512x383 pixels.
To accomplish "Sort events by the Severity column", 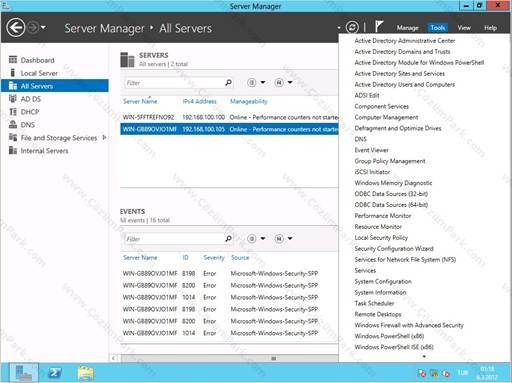I will pyautogui.click(x=214, y=257).
